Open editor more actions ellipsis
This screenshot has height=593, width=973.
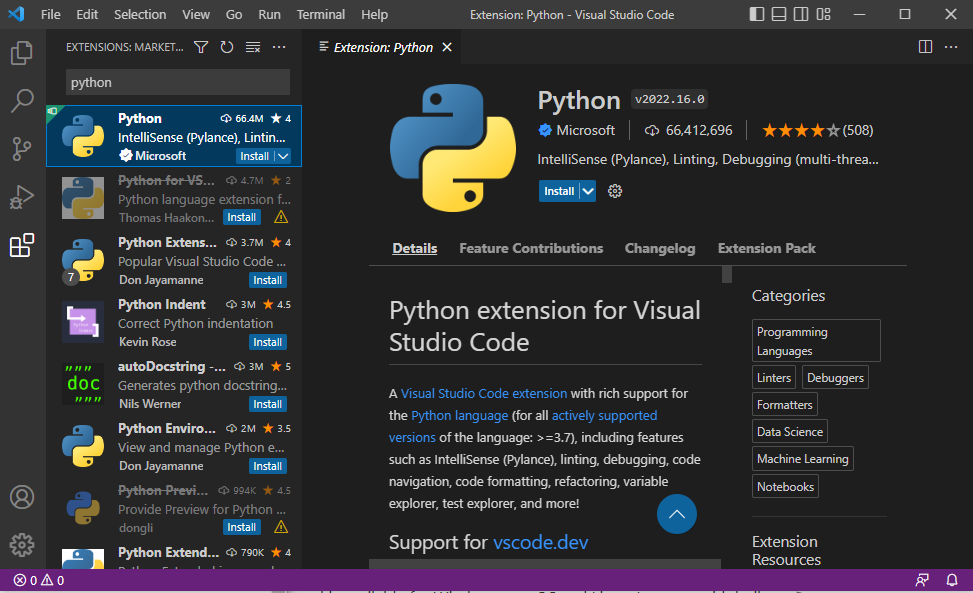click(951, 47)
